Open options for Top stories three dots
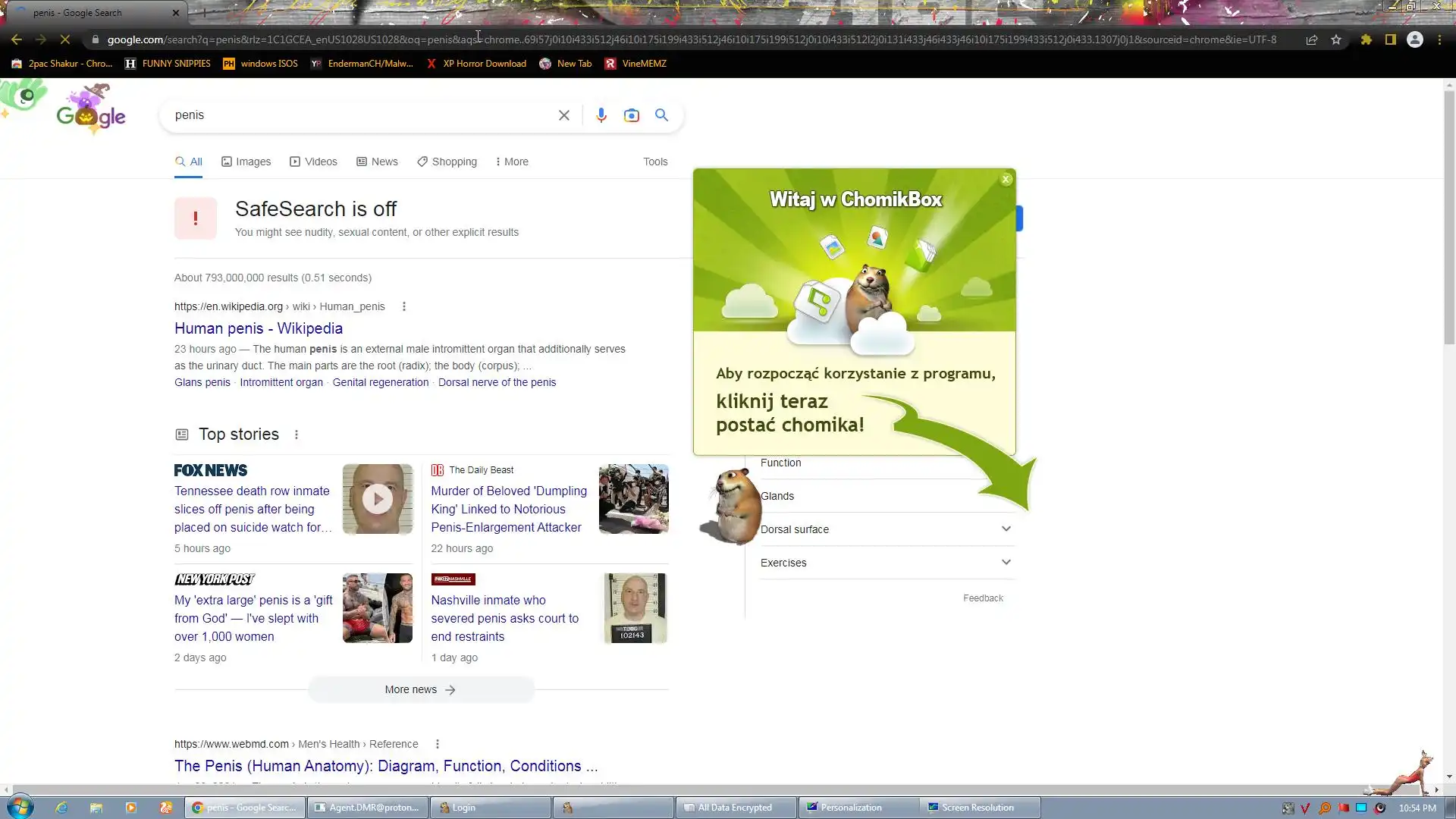1456x819 pixels. (297, 435)
